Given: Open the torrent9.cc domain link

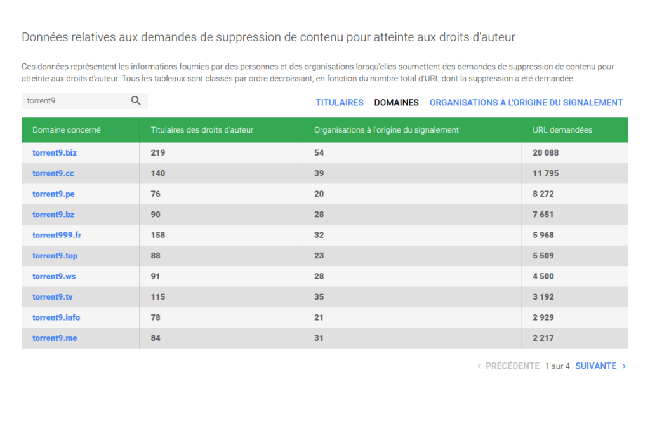Looking at the screenshot, I should pyautogui.click(x=53, y=173).
